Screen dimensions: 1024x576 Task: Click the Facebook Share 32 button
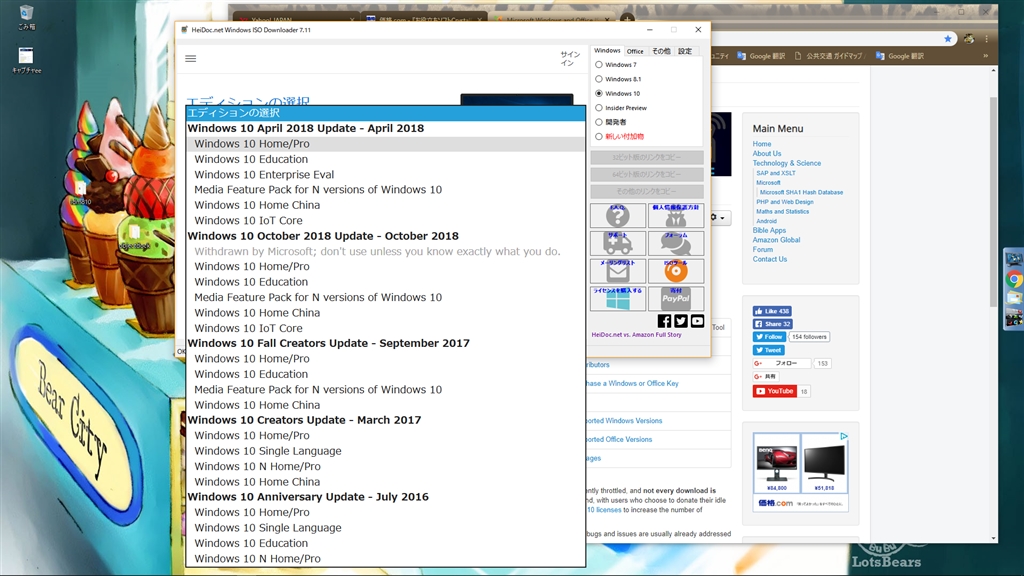[x=772, y=324]
